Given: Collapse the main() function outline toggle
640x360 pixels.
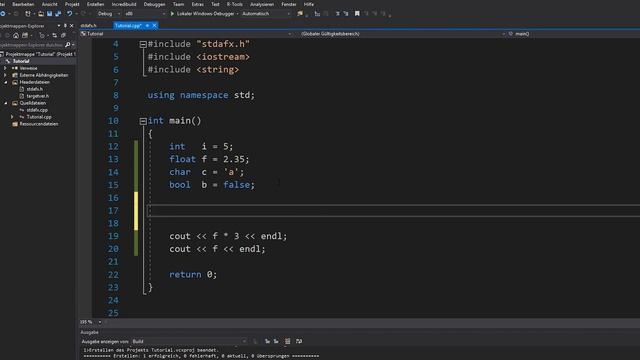Looking at the screenshot, I should [x=143, y=121].
